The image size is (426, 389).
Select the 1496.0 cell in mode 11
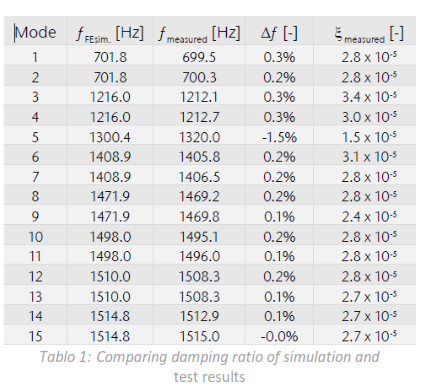tap(199, 256)
